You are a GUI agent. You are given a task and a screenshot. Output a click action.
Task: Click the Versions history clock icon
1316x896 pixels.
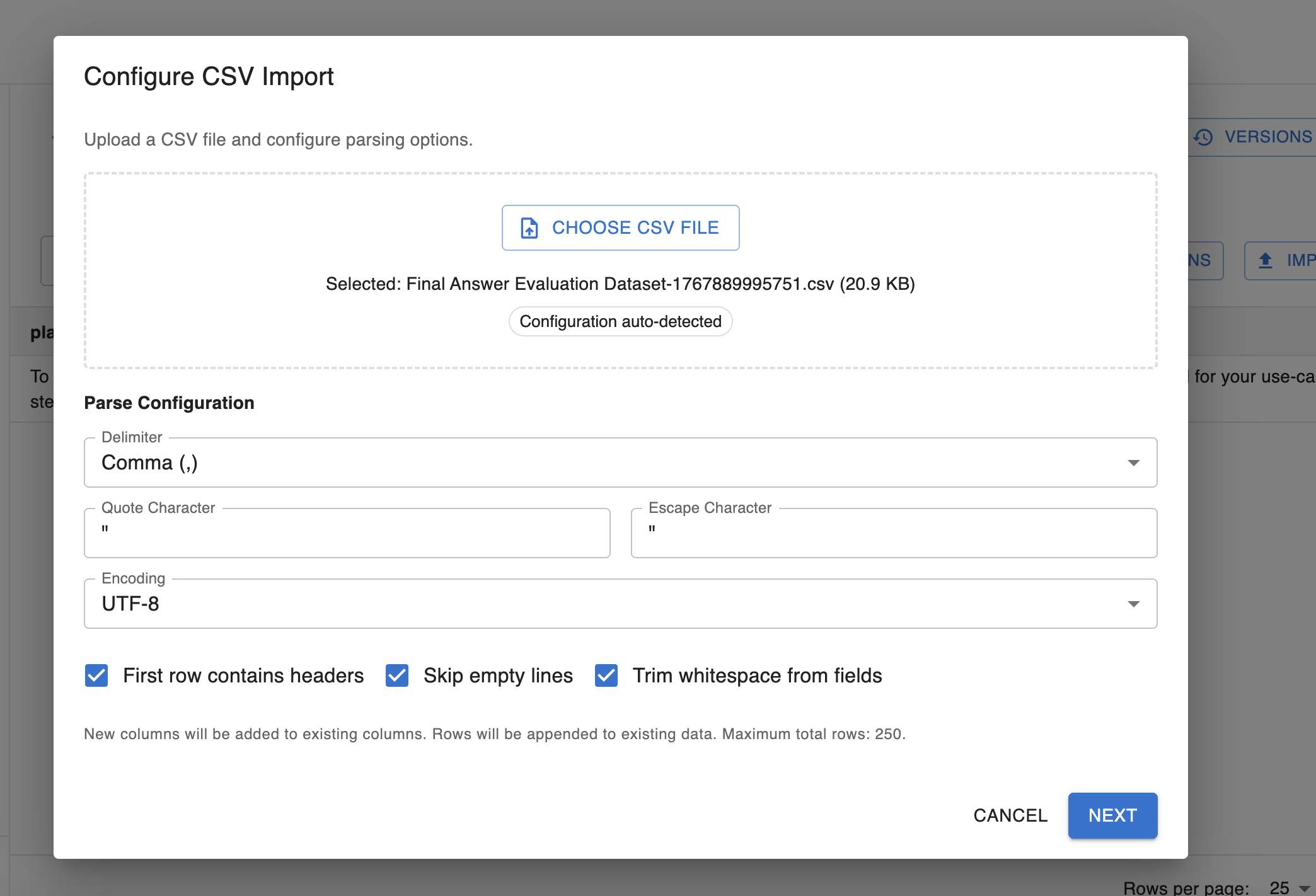click(x=1203, y=137)
